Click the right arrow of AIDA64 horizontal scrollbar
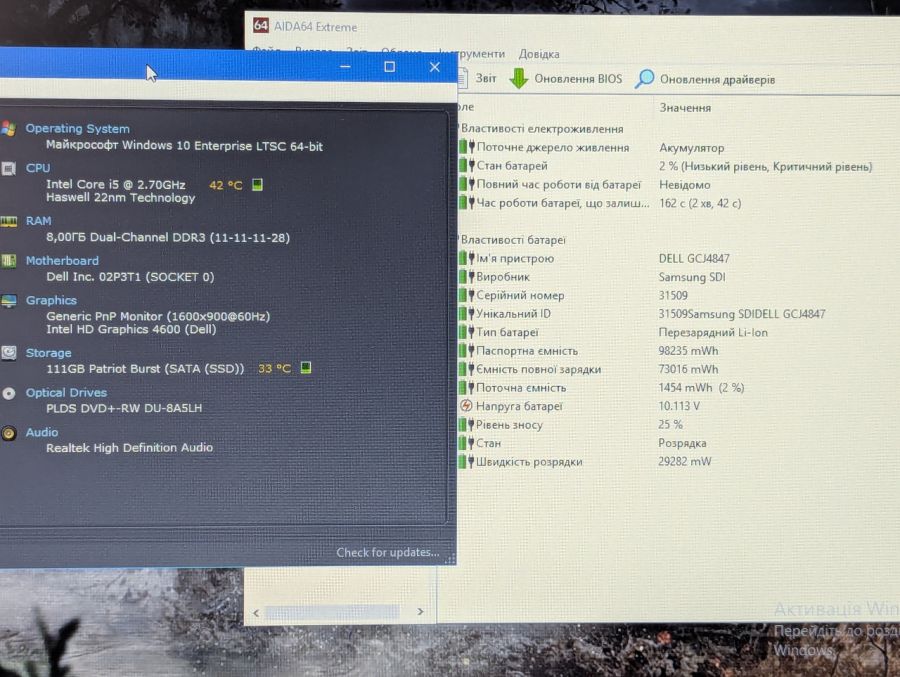This screenshot has width=900, height=677. (x=420, y=612)
